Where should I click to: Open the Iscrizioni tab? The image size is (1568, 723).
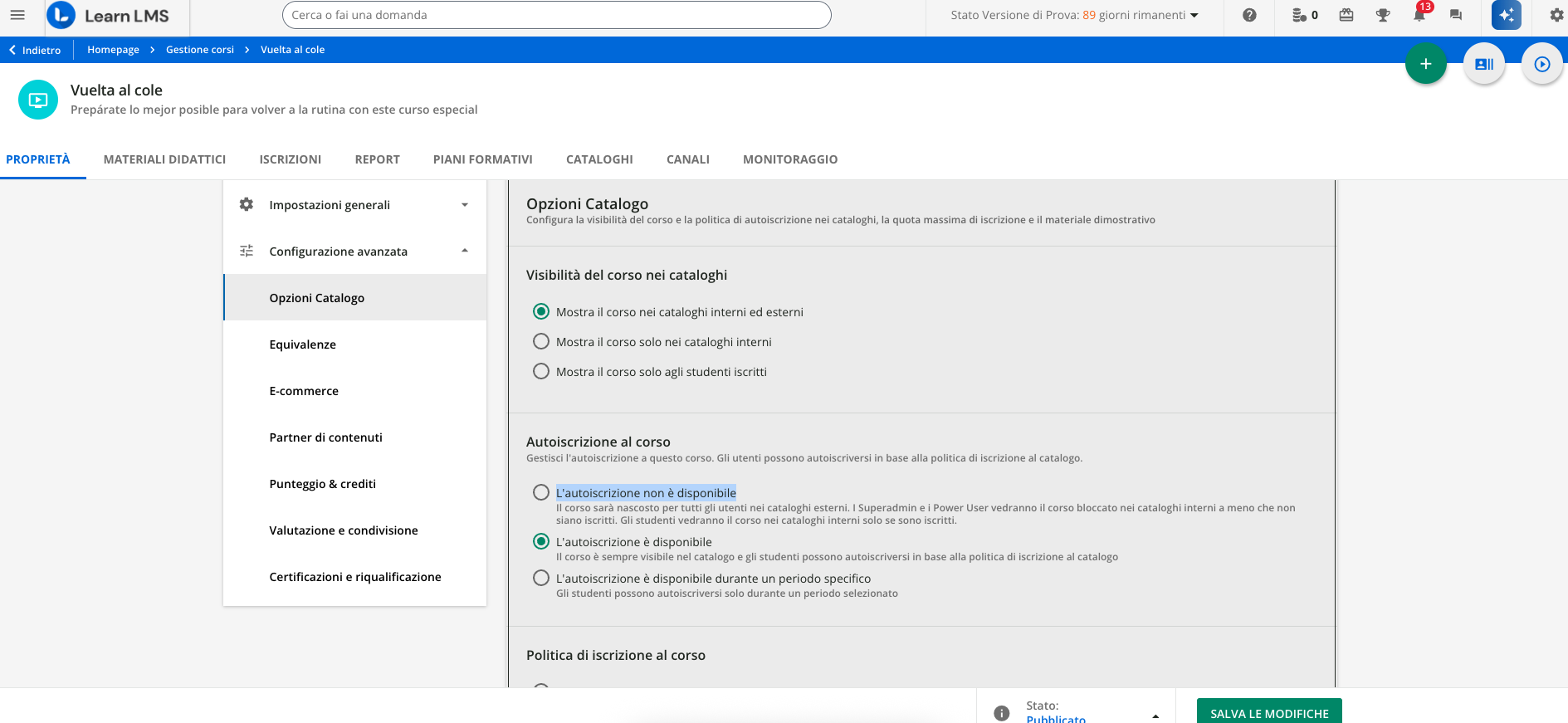pos(290,159)
